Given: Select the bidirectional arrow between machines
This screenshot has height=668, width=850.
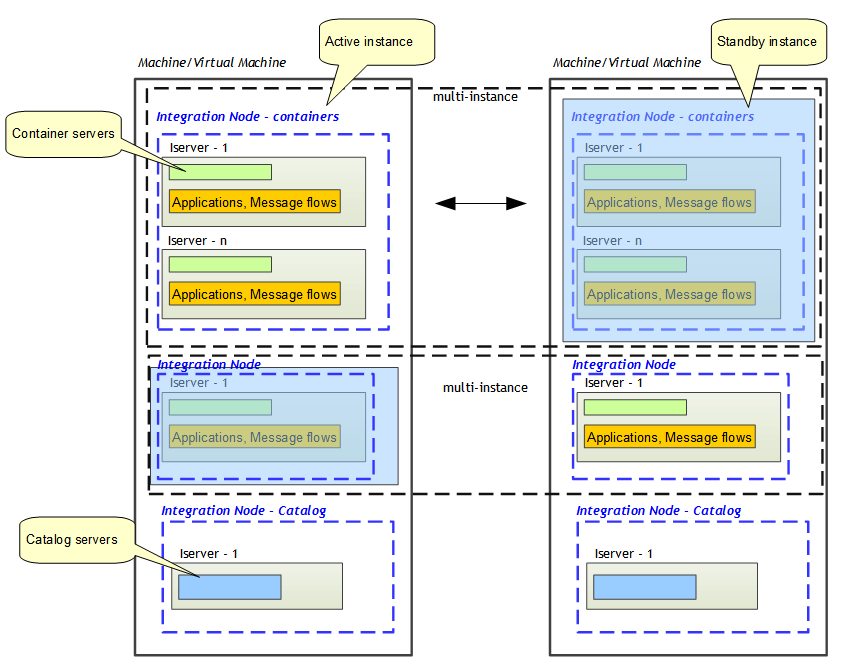Looking at the screenshot, I should (480, 202).
